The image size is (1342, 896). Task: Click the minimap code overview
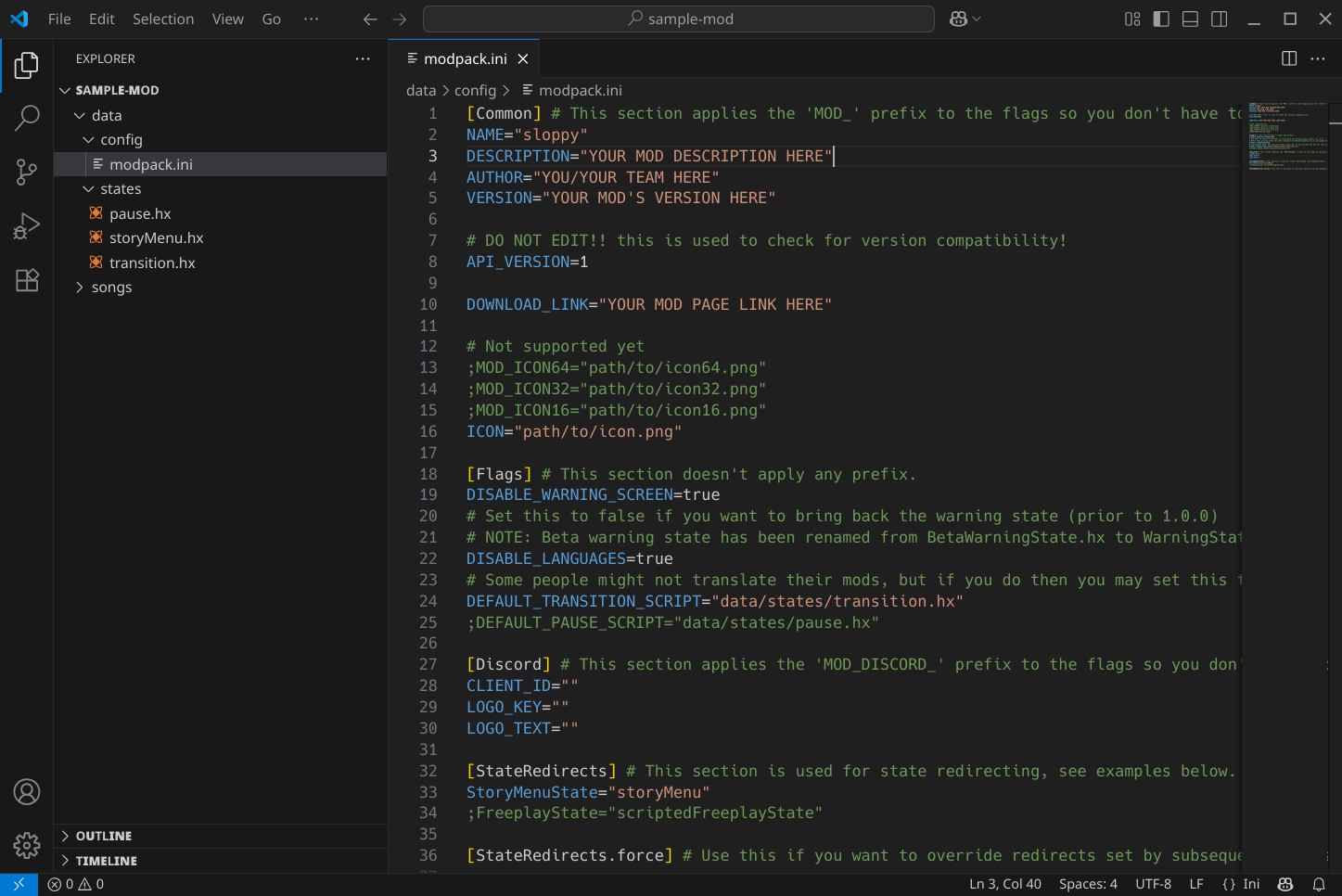(x=1287, y=136)
